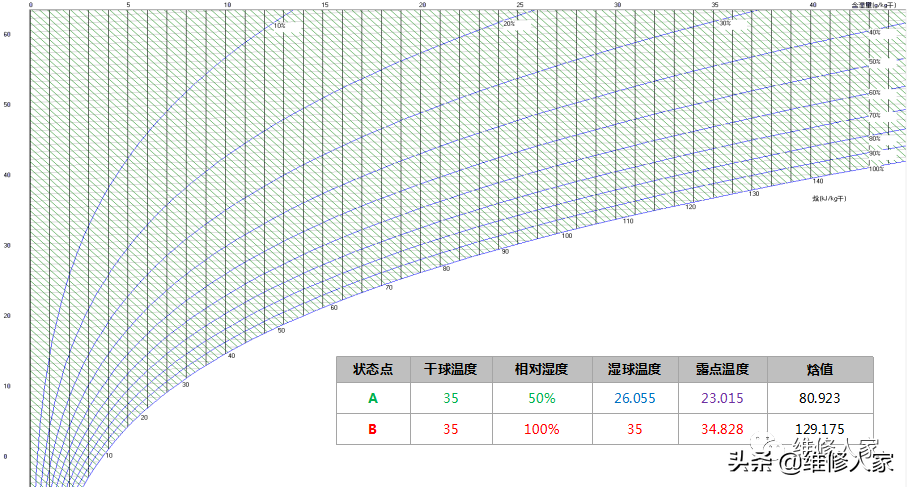Select the 34.828 dew point value
Image resolution: width=909 pixels, height=488 pixels.
coord(723,429)
